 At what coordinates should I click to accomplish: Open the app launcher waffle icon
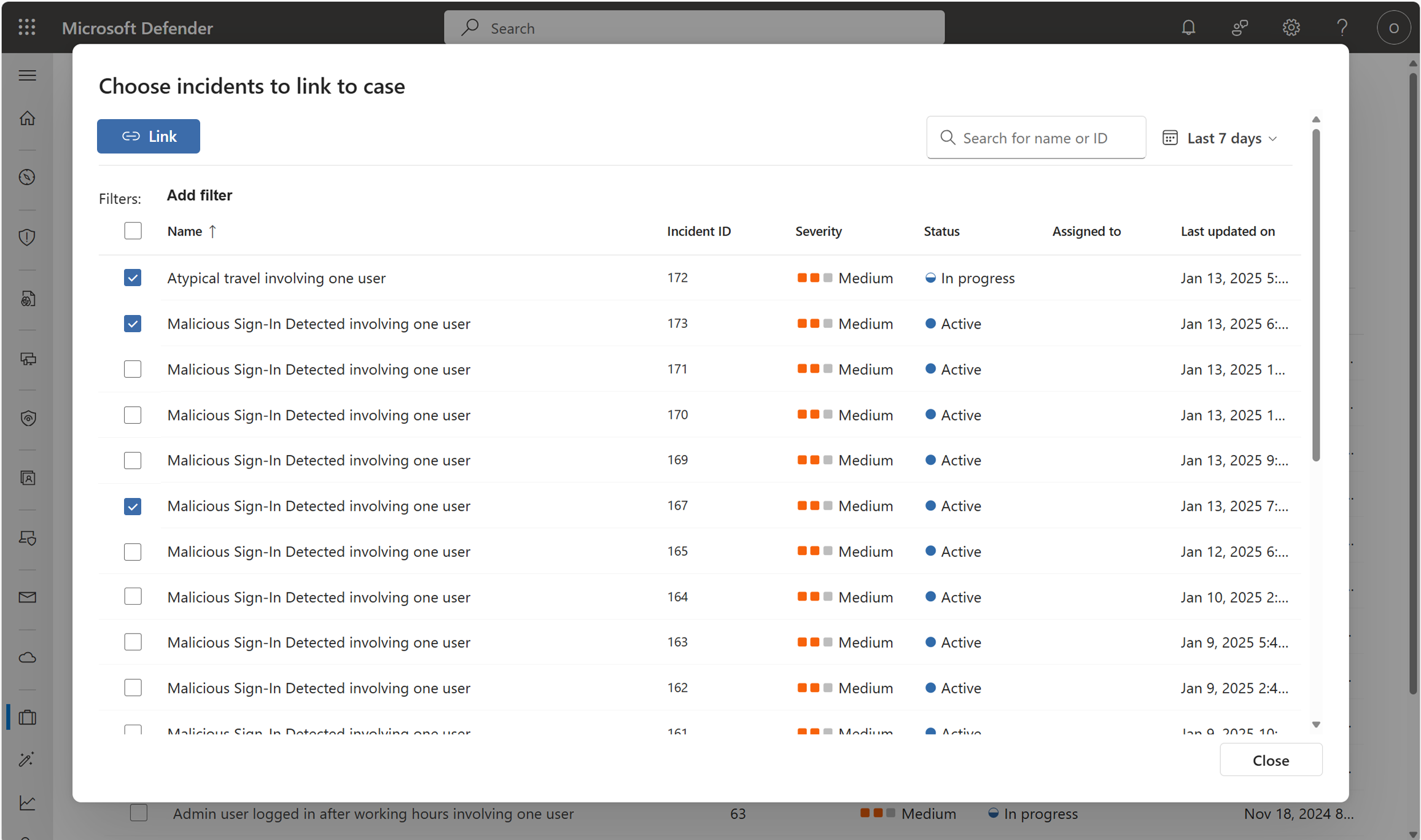point(27,28)
